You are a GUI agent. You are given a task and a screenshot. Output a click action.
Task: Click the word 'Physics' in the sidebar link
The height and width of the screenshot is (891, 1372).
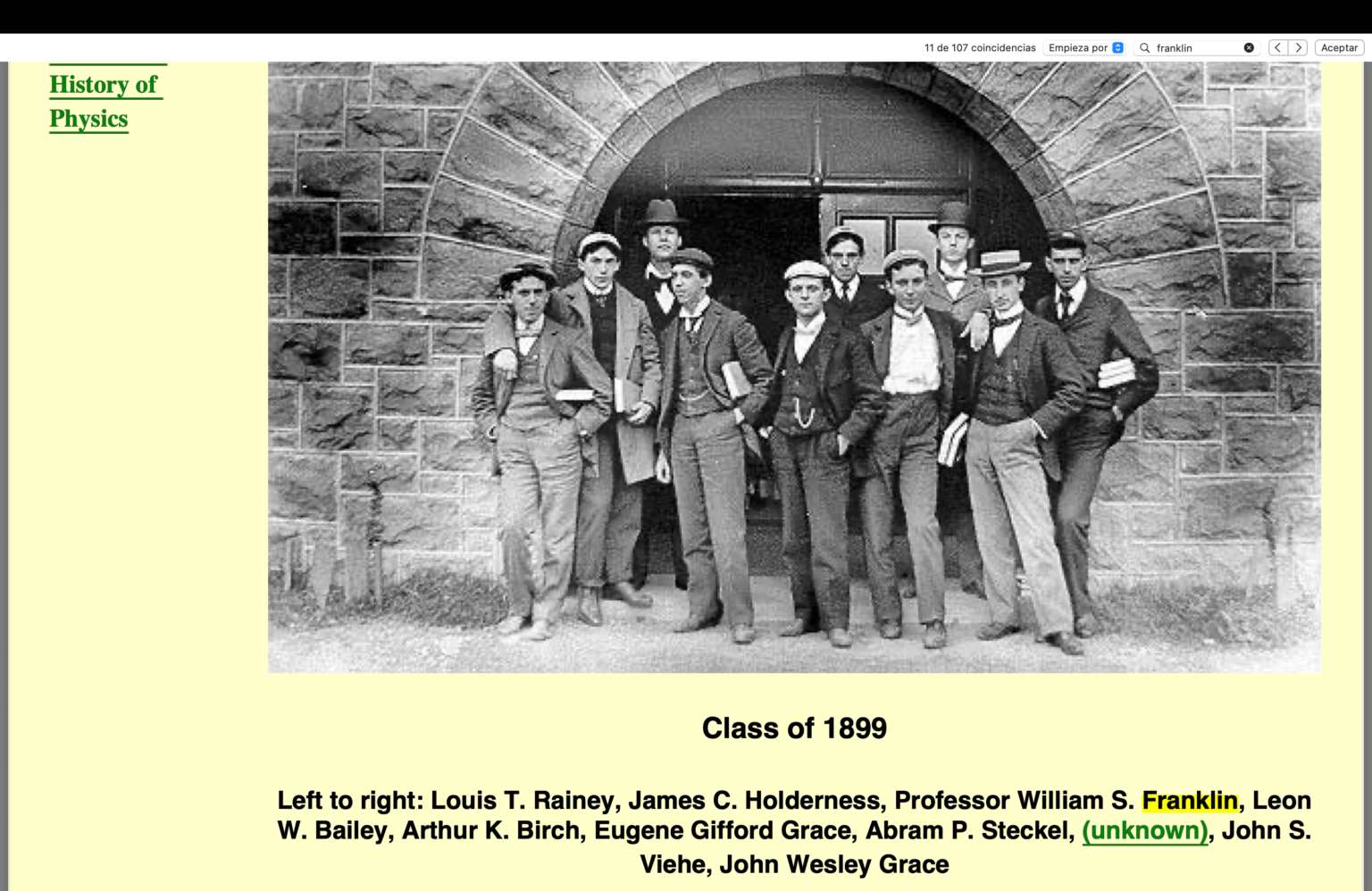[x=88, y=120]
